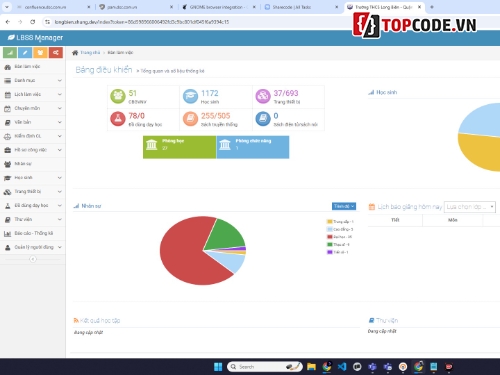Click the Cao đẳng light blue legend swatch
The image size is (500, 375).
point(330,229)
